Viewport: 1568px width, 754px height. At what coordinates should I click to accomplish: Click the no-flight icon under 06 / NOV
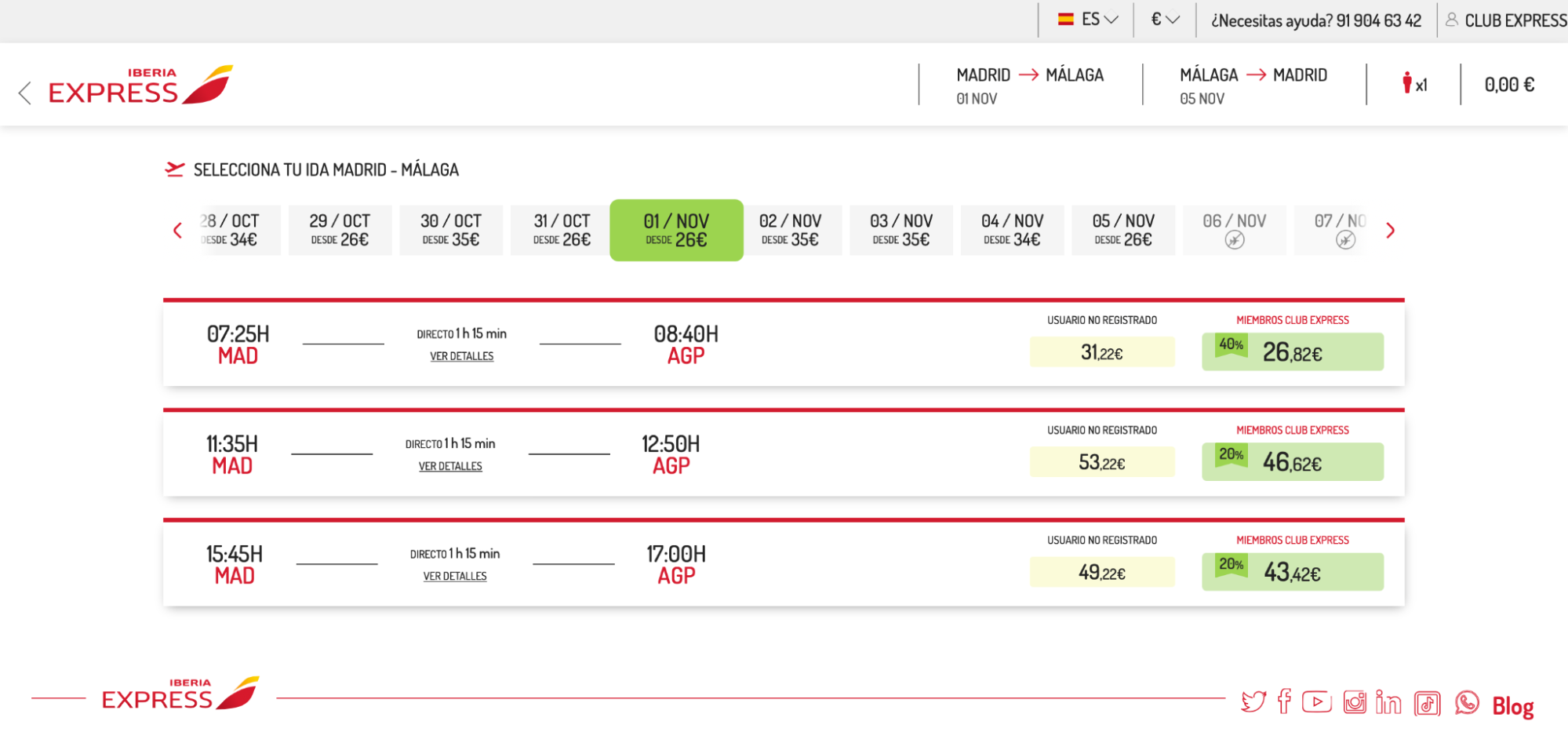pos(1235,240)
